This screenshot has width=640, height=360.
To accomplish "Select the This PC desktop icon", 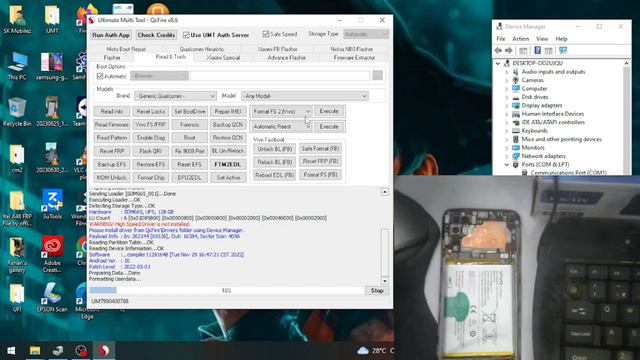I will tap(17, 65).
